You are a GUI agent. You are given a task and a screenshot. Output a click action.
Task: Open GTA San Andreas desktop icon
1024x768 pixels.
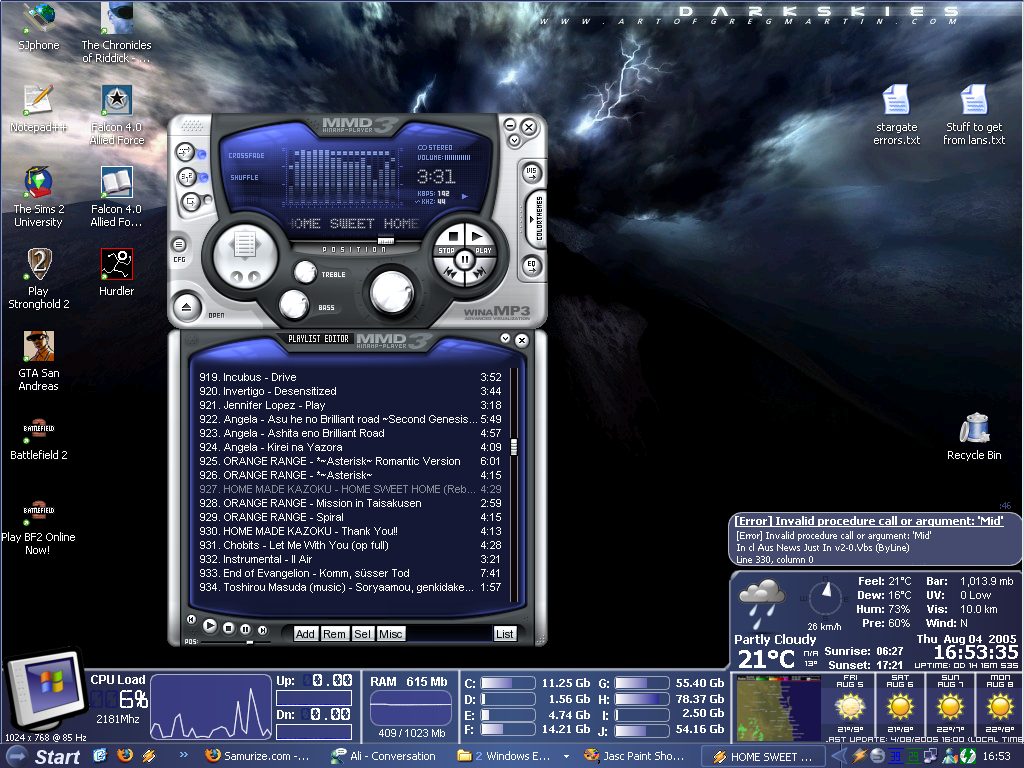point(39,361)
